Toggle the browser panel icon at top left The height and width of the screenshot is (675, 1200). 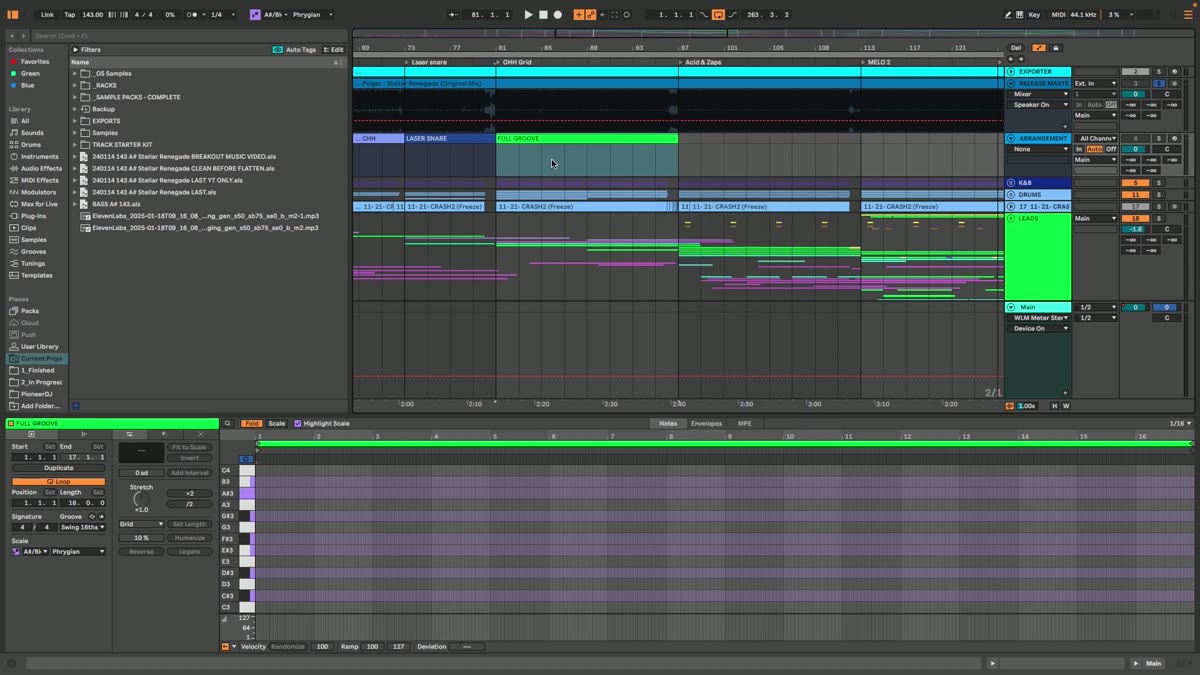click(x=12, y=15)
